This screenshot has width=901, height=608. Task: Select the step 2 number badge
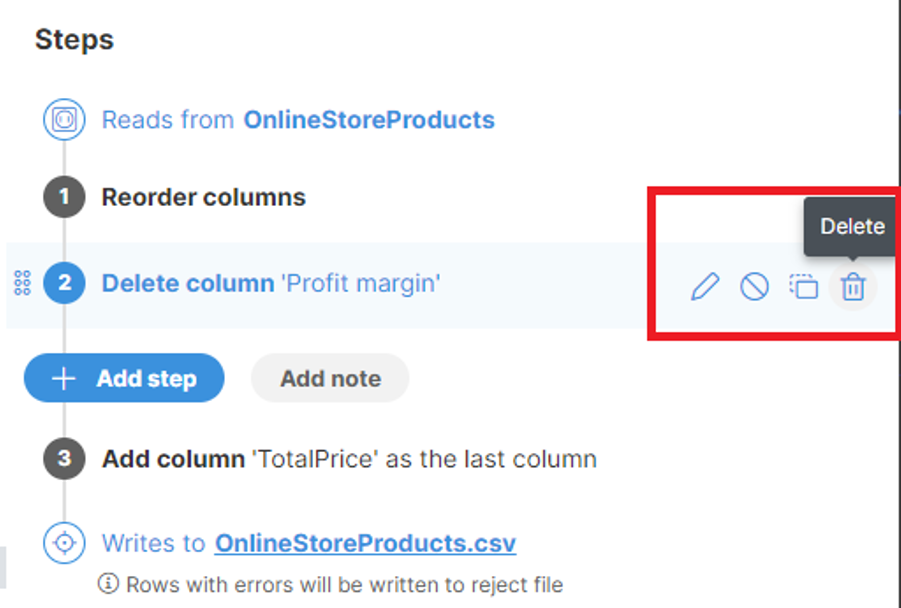pyautogui.click(x=64, y=283)
